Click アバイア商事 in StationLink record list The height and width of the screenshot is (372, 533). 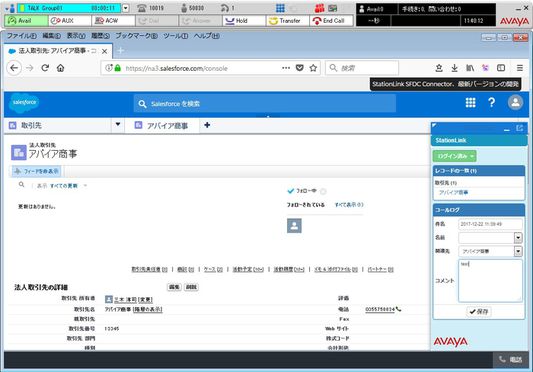tap(453, 192)
